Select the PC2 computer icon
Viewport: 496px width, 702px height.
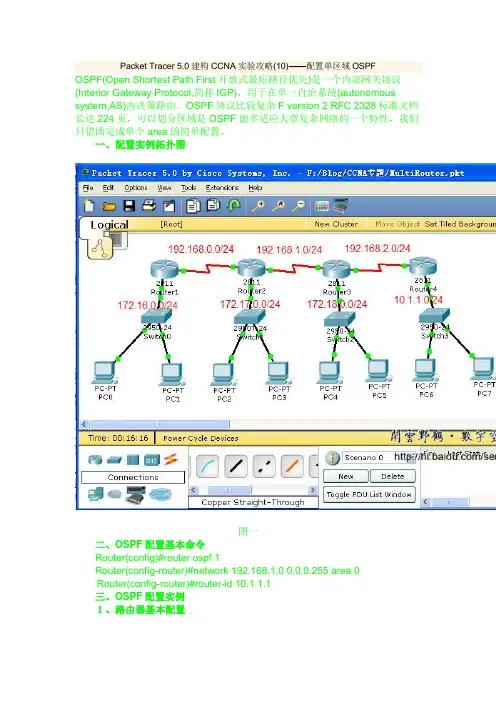pyautogui.click(x=223, y=375)
